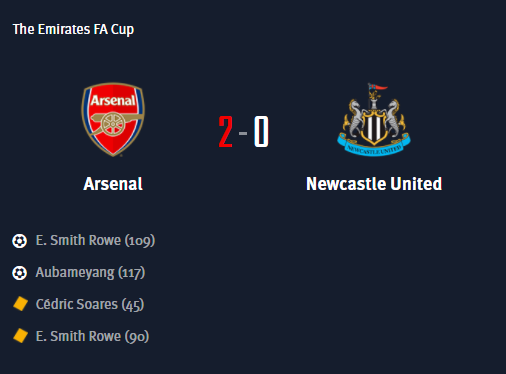Click yellow card icon beside Cédric Soares

[20, 304]
